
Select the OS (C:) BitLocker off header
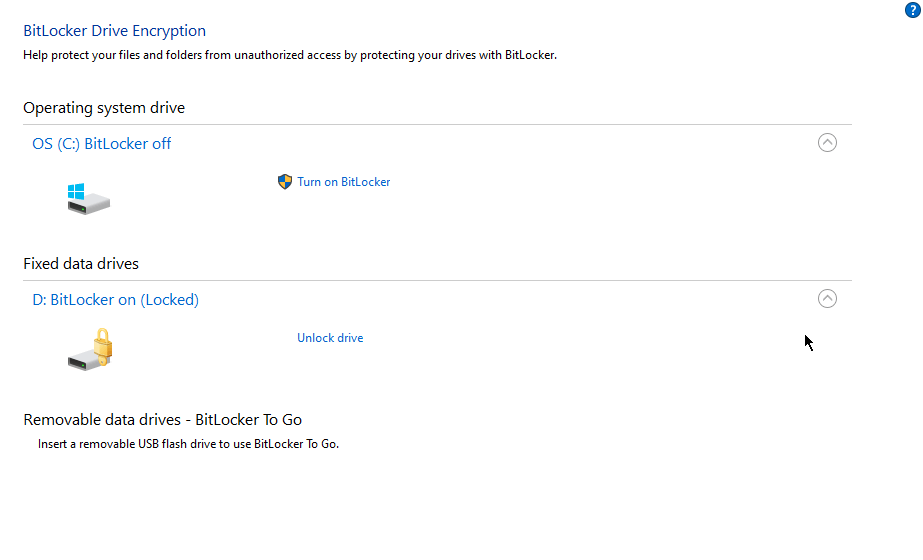tap(102, 144)
